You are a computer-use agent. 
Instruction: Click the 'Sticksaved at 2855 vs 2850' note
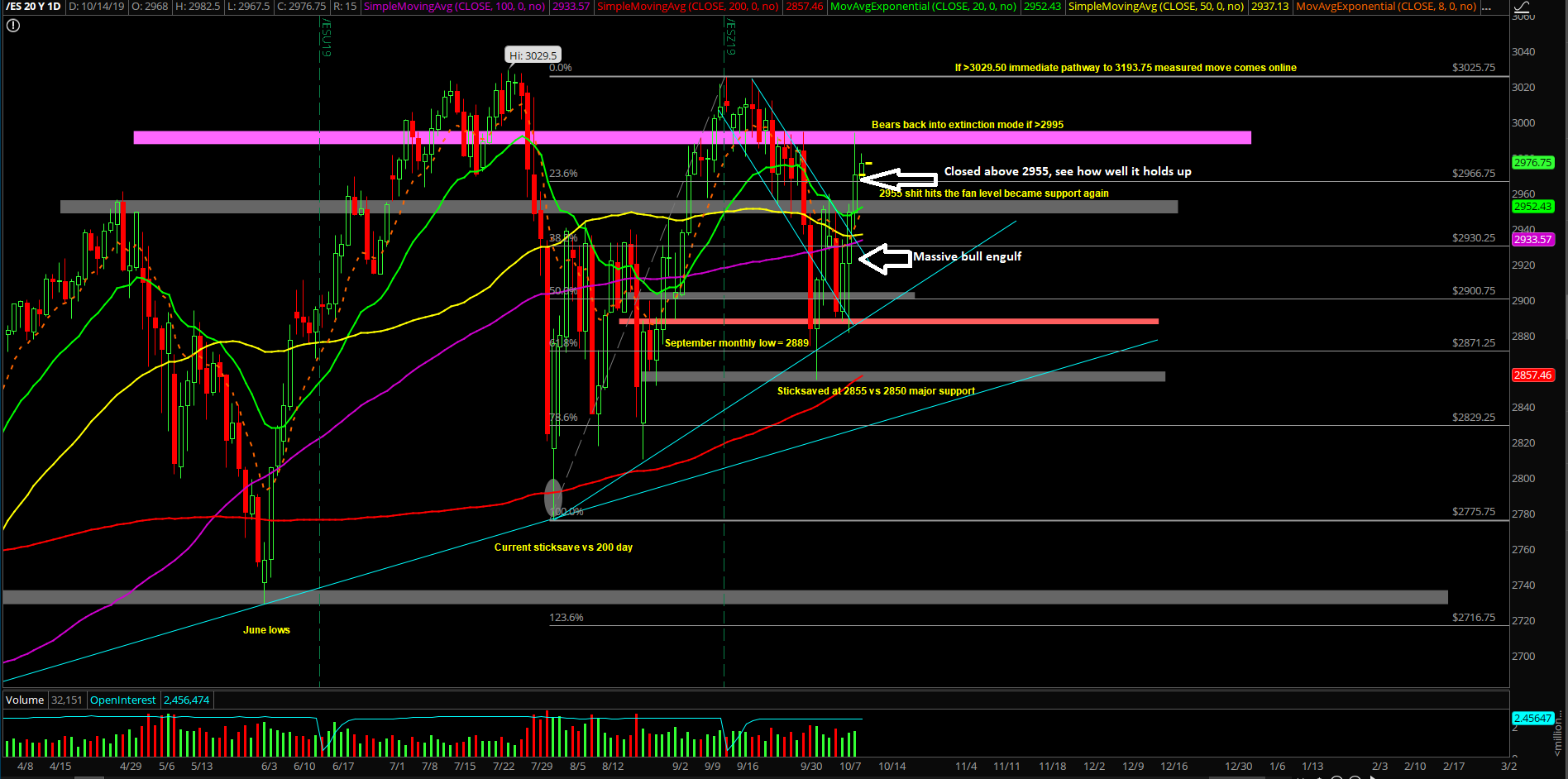876,391
